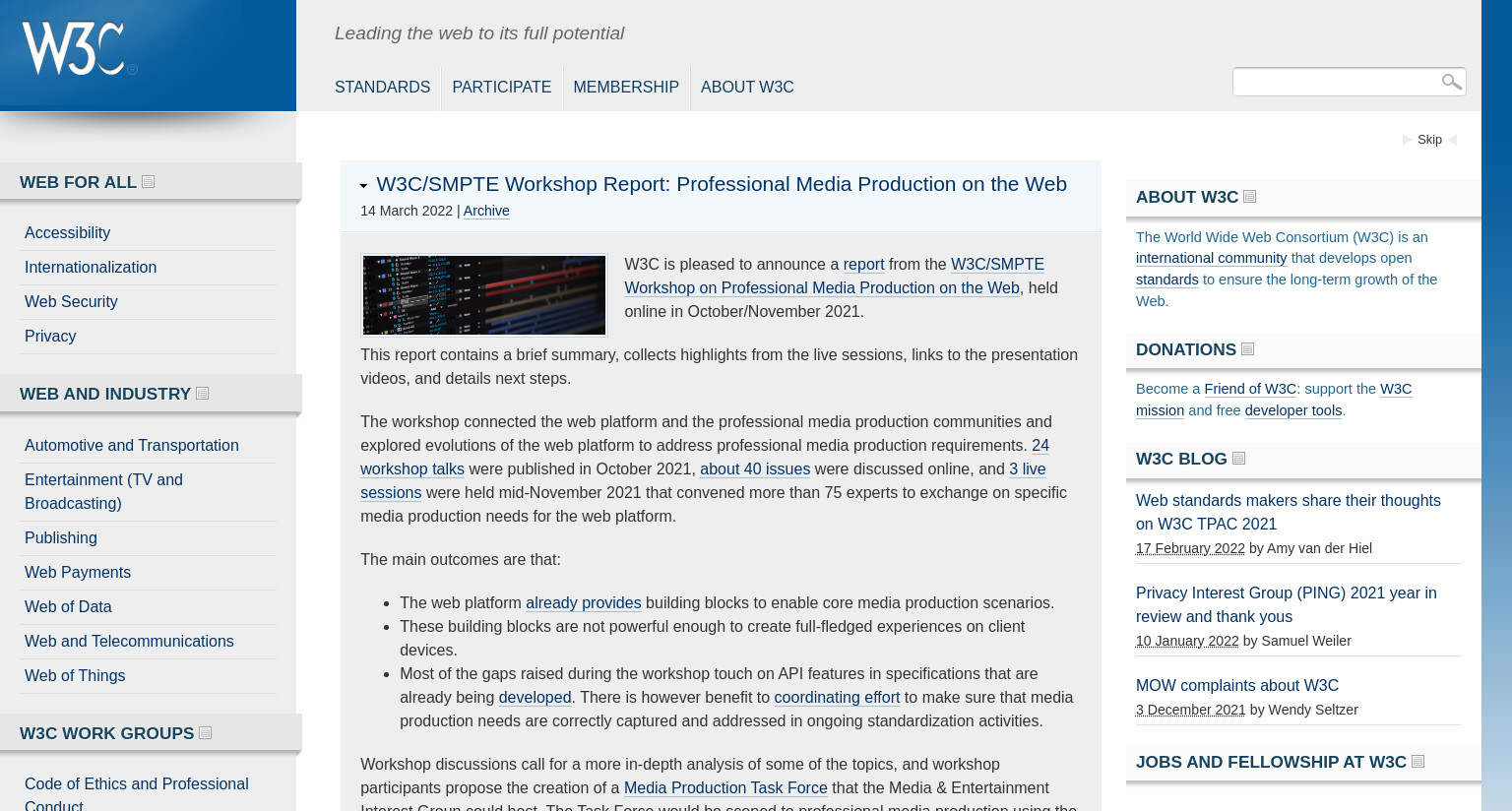Click the next arrow next to Skip
The height and width of the screenshot is (811, 1512).
(x=1452, y=140)
